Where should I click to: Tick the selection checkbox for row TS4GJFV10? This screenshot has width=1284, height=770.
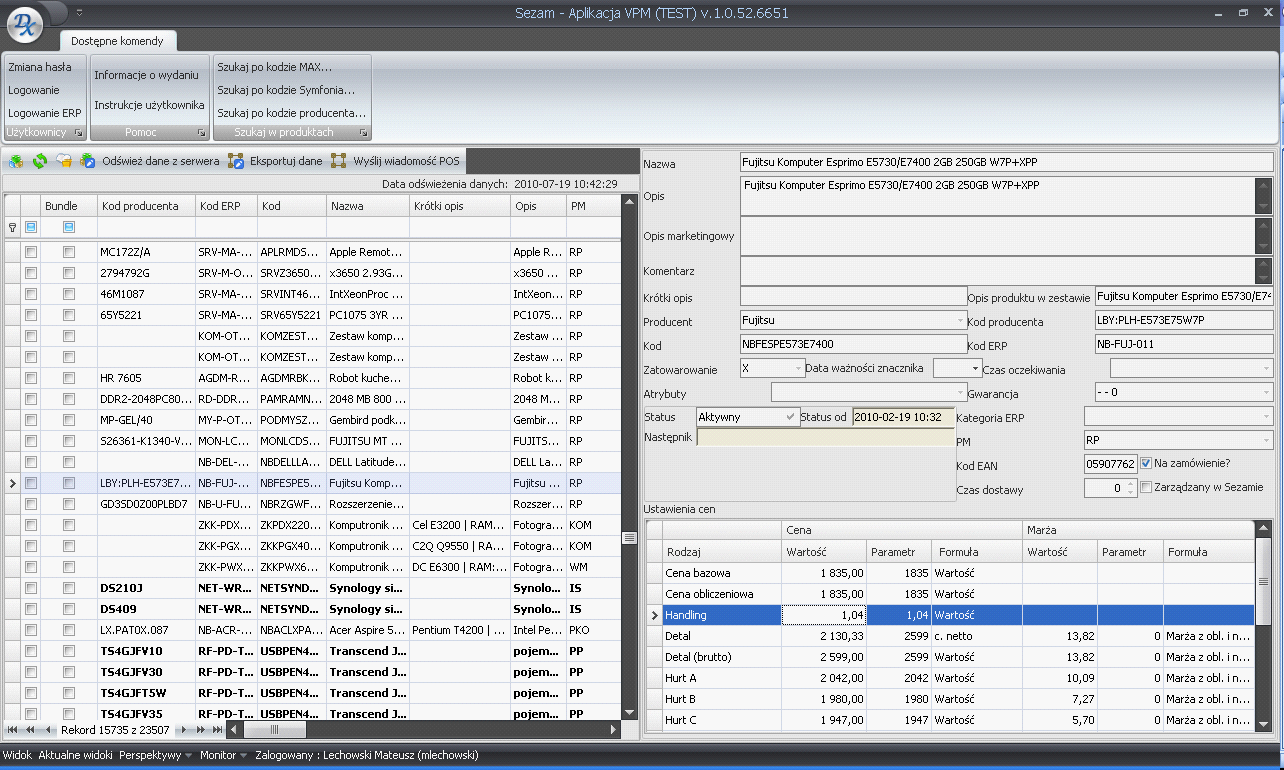31,651
